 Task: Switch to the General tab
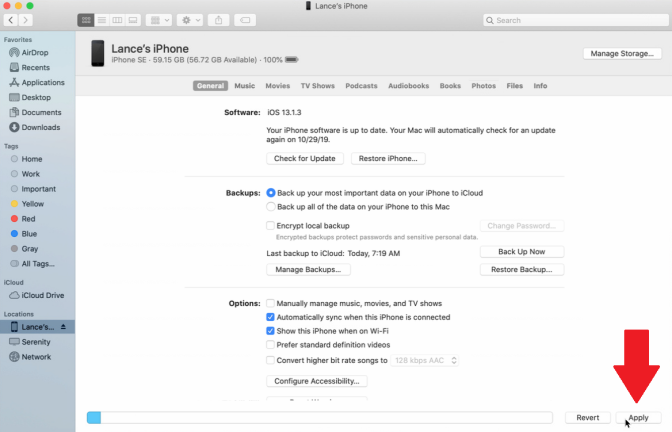[210, 86]
